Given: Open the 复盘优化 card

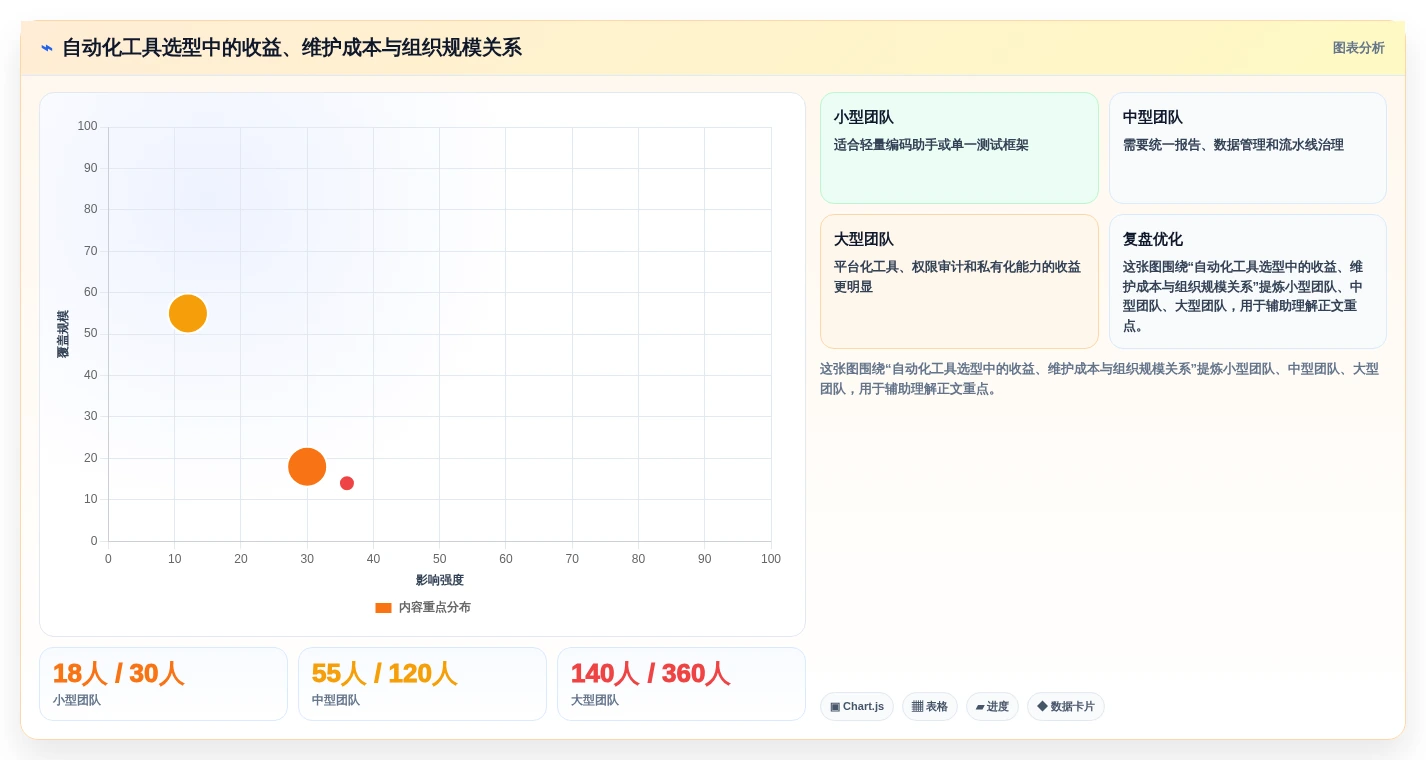Looking at the screenshot, I should [x=1247, y=281].
